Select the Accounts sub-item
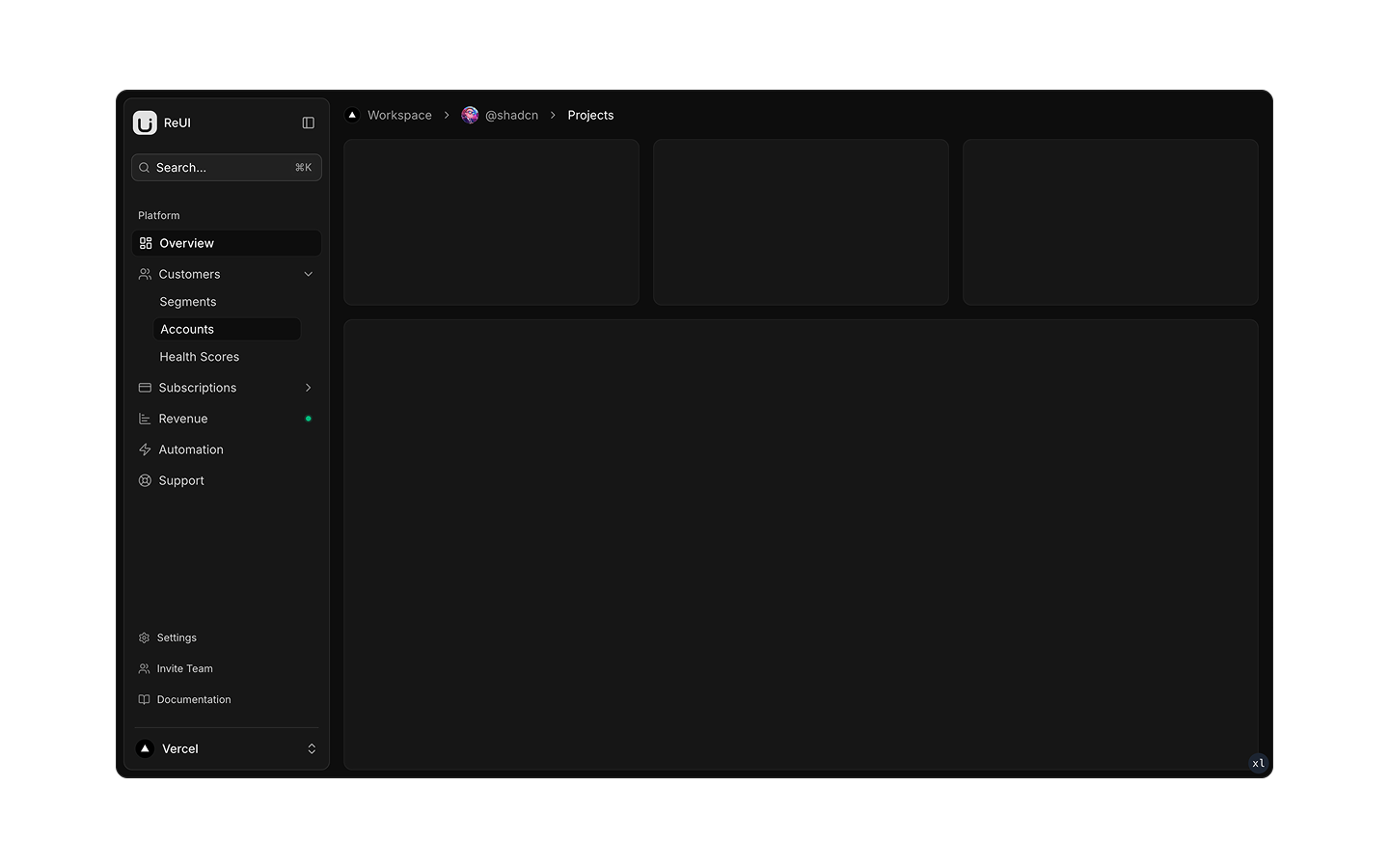Image resolution: width=1389 pixels, height=868 pixels. pyautogui.click(x=227, y=329)
